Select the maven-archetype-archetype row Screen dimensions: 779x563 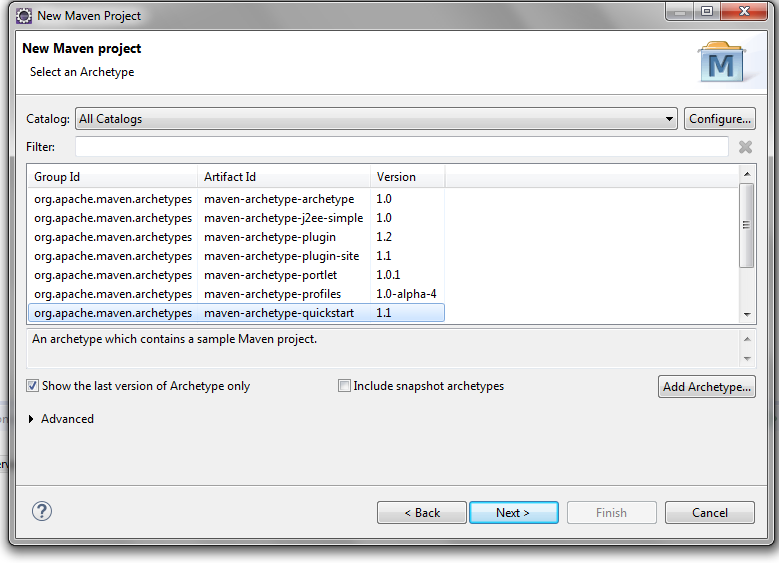pos(236,199)
